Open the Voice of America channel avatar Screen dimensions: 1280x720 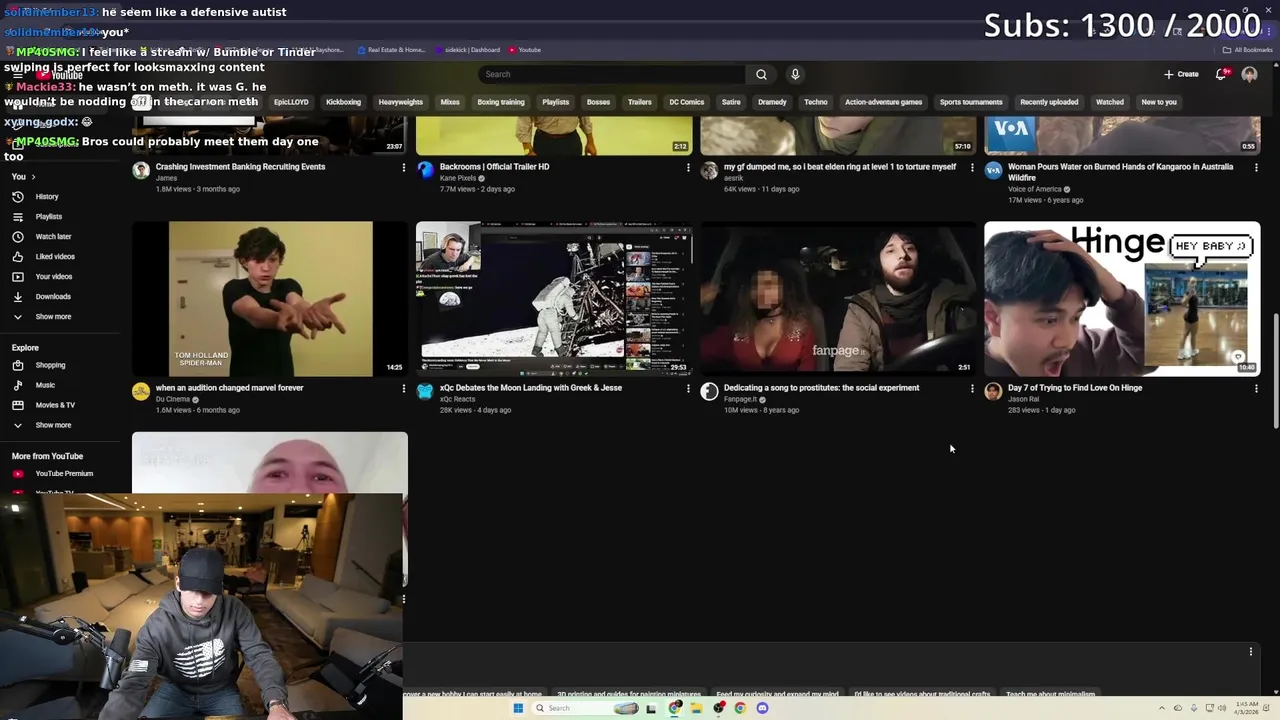[x=993, y=171]
